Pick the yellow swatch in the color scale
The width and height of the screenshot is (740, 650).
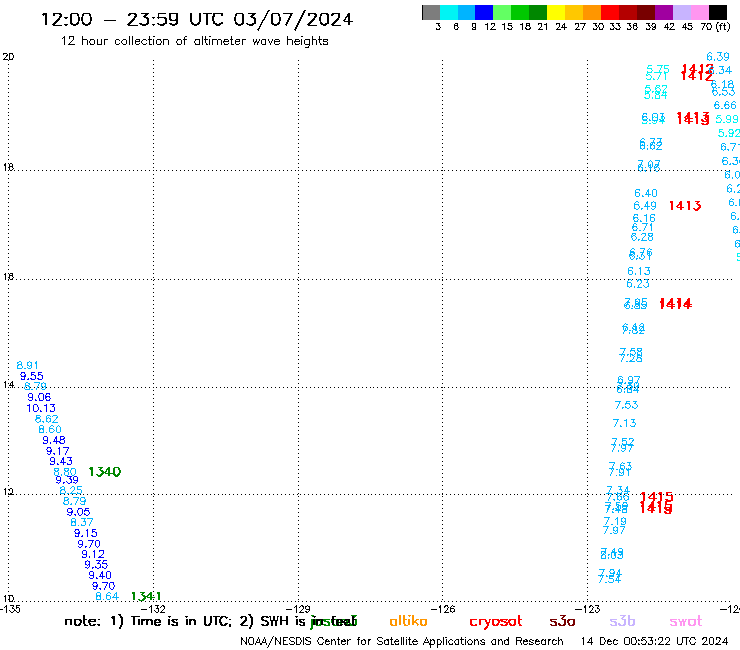coord(556,13)
